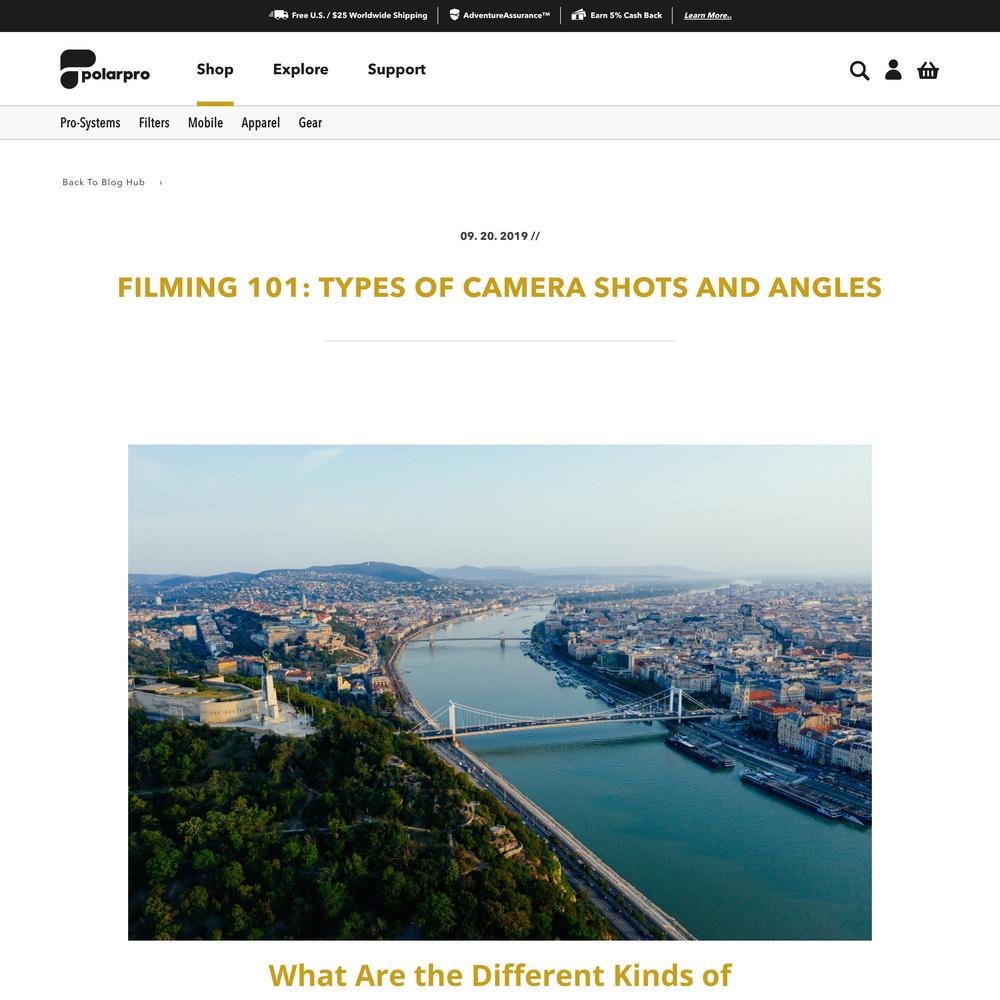1000x1000 pixels.
Task: Click the cash back gift icon
Action: point(578,15)
